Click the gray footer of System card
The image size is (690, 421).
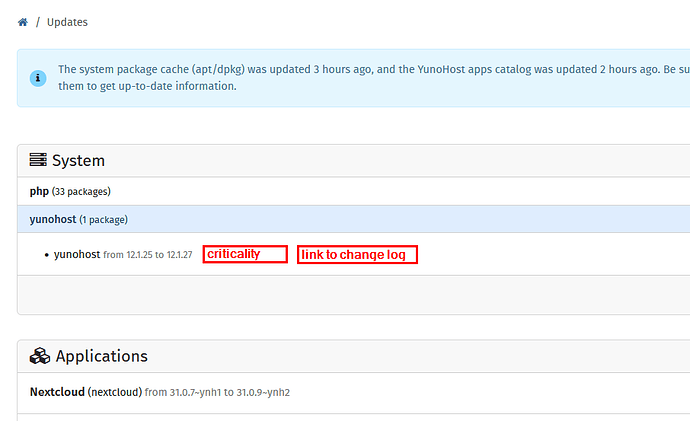coord(350,295)
